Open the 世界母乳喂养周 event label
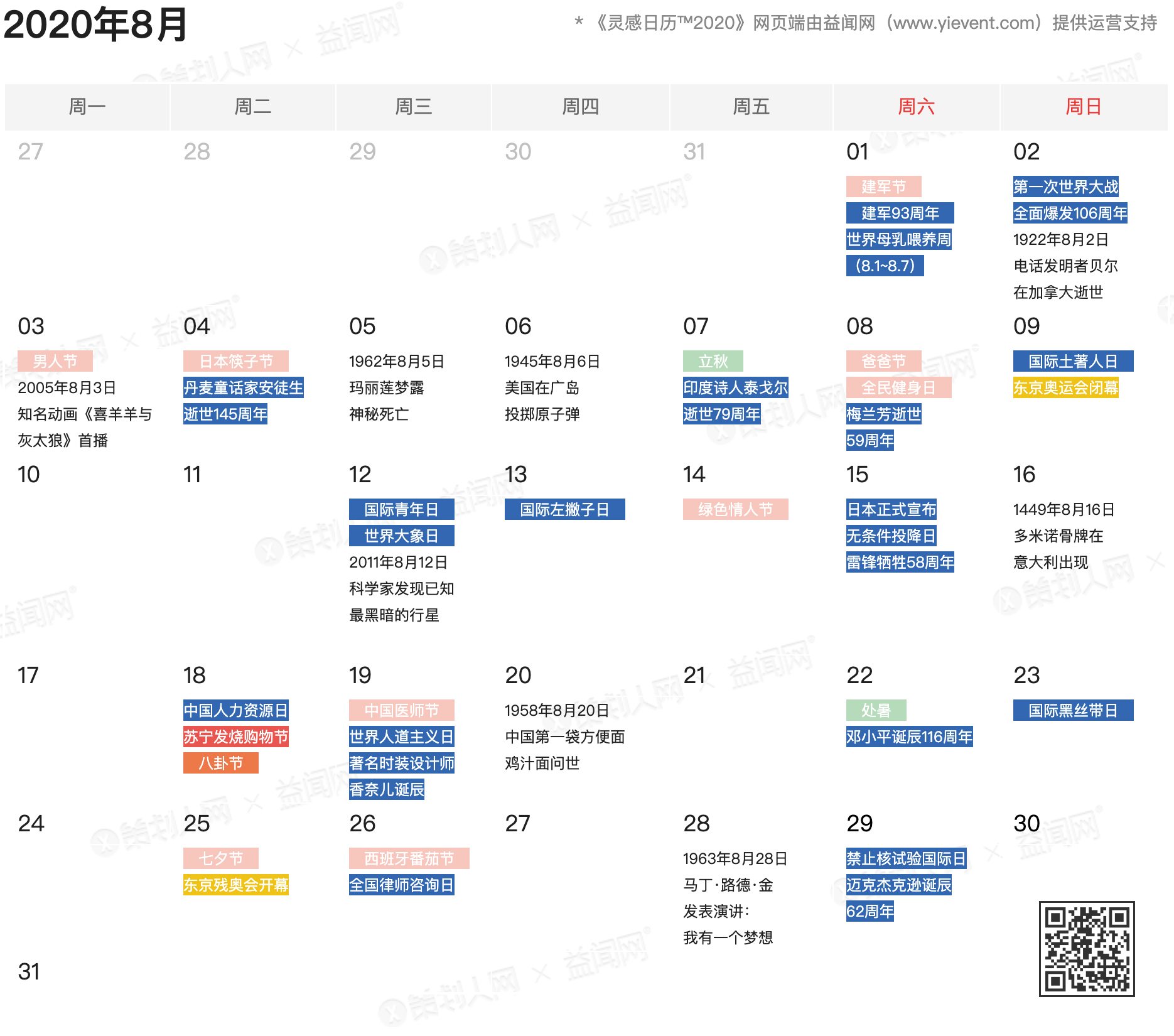 899,239
